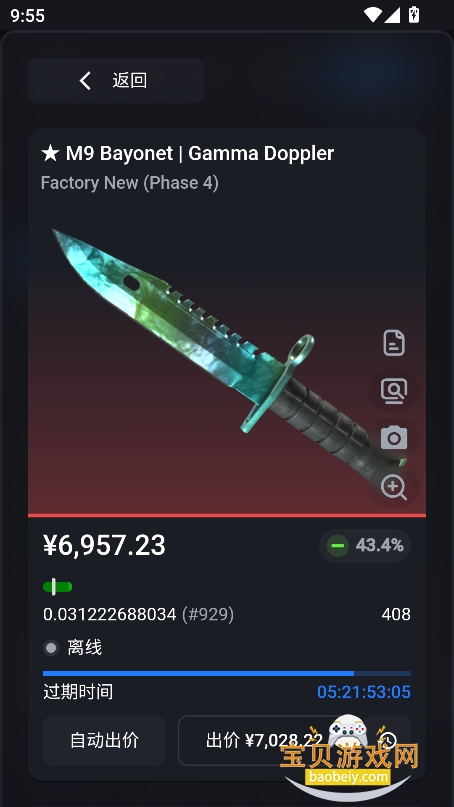Open the inspect screen-search icon
This screenshot has height=807, width=454.
point(394,391)
